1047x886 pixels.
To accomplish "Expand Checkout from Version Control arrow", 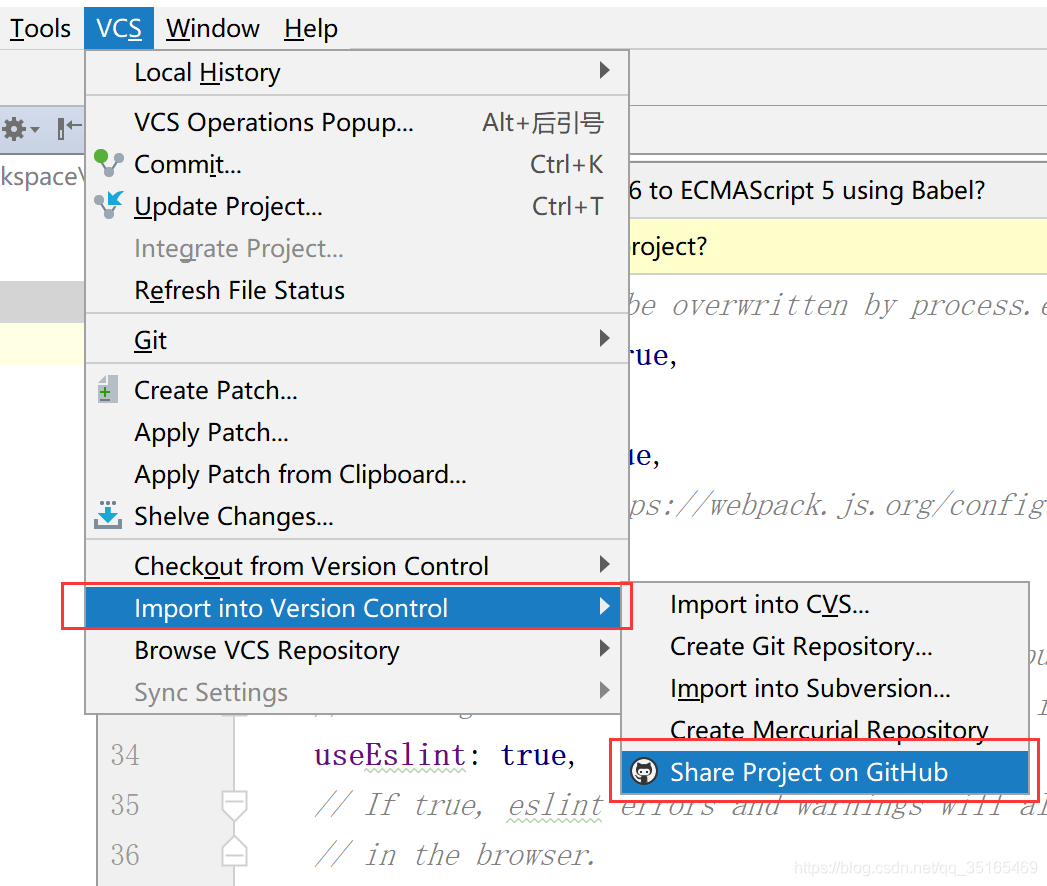I will 604,565.
